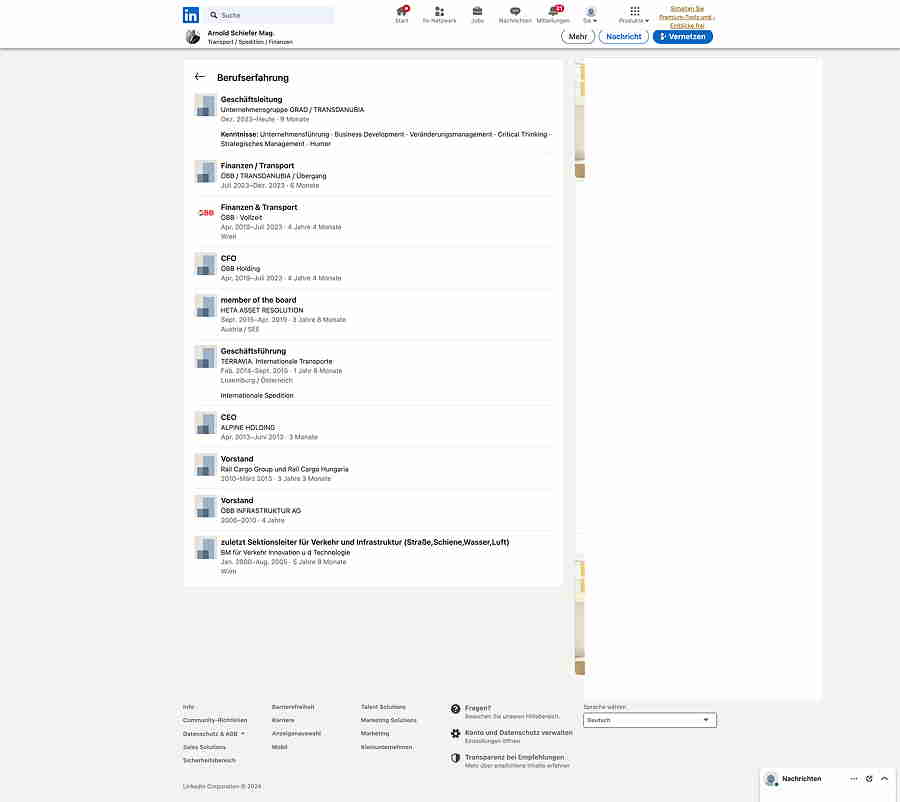900x802 pixels.
Task: Open company logo for Finanzen / Transport entry
Action: [205, 172]
